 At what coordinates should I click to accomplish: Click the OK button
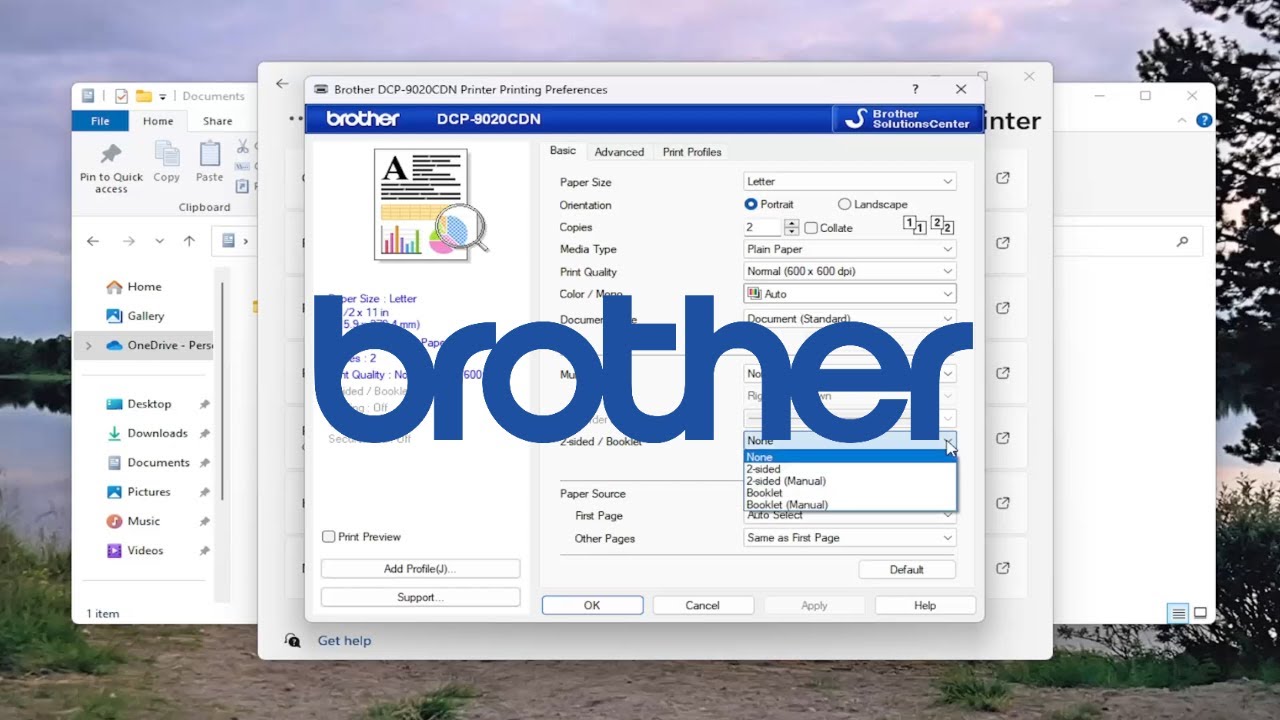(592, 605)
